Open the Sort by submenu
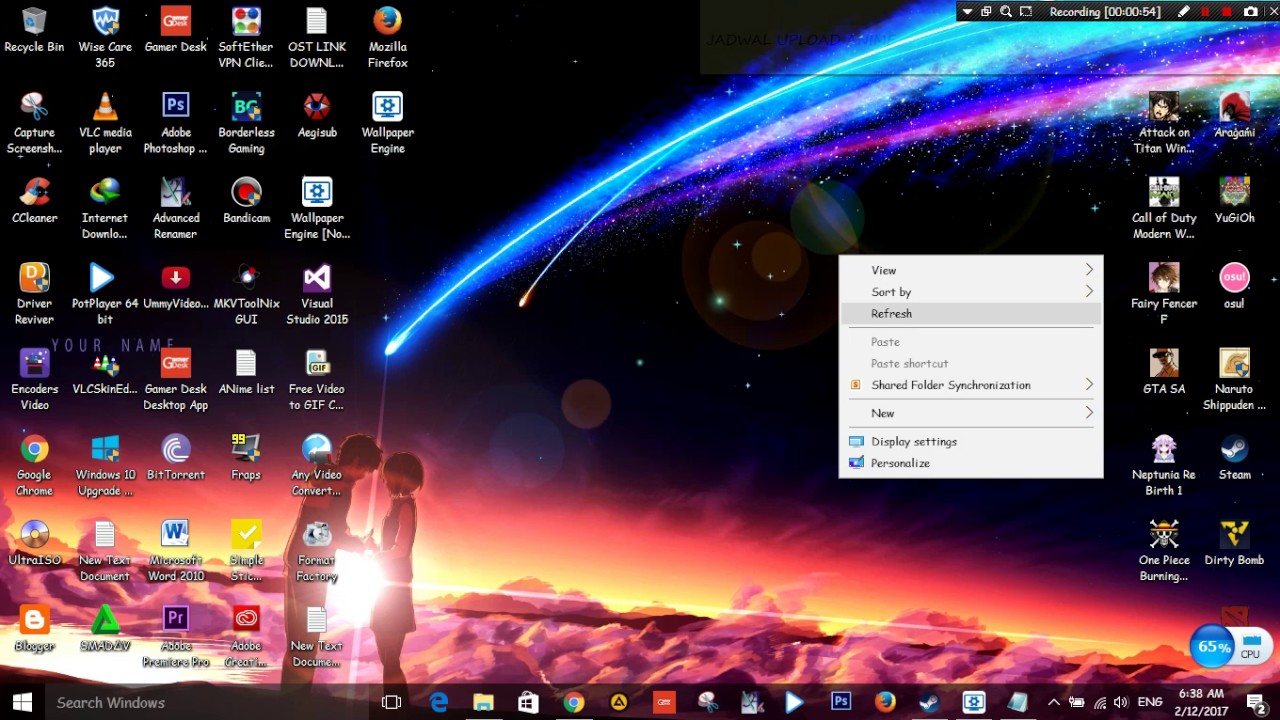The width and height of the screenshot is (1280, 720). tap(970, 292)
